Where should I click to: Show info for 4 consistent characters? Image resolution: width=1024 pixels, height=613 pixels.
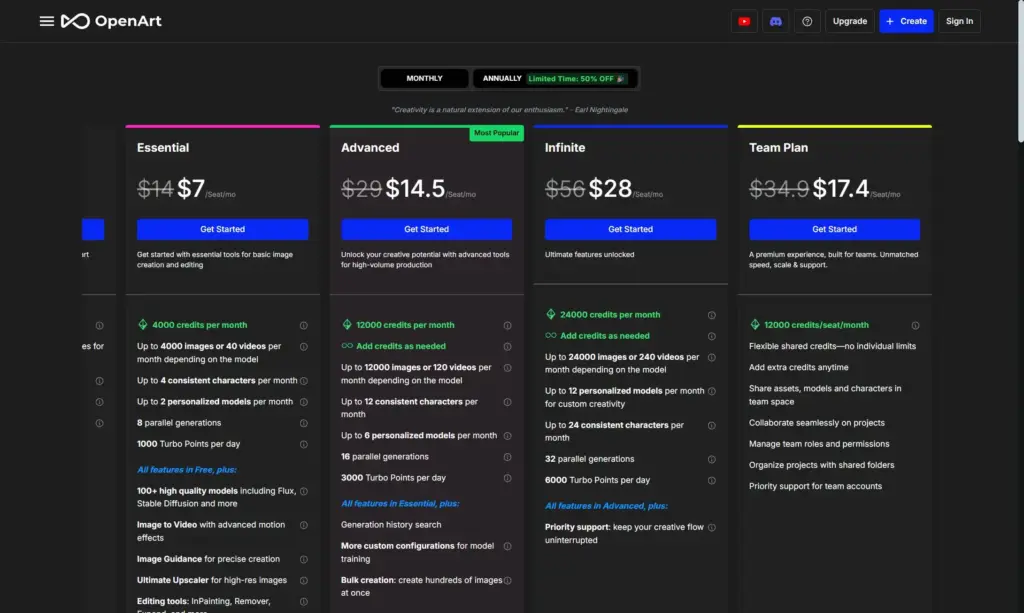pos(304,381)
